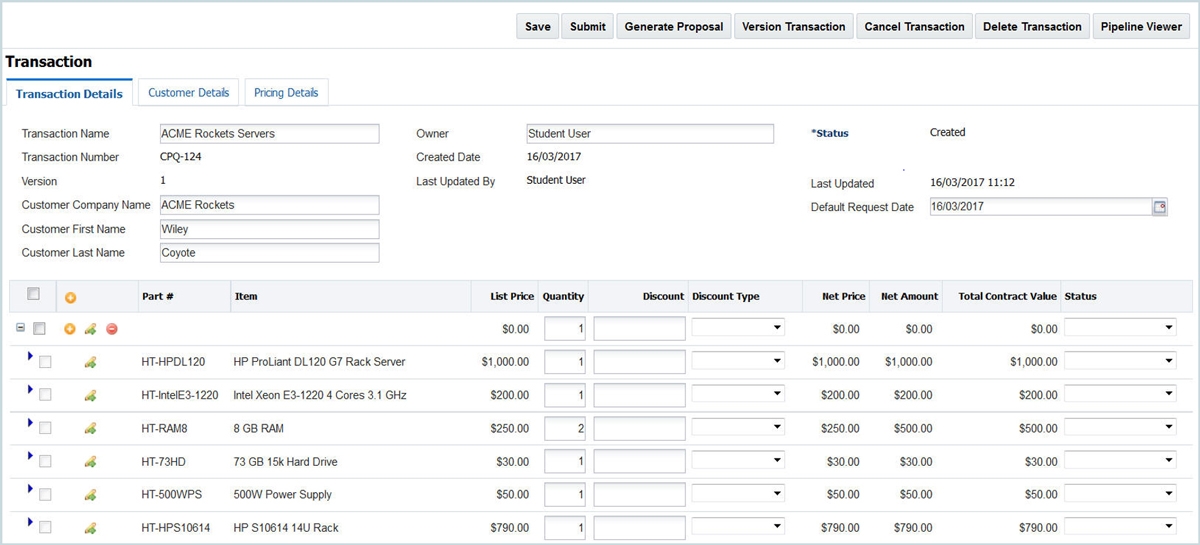Click the Discount field for HP ProLiant DL120

(x=640, y=361)
